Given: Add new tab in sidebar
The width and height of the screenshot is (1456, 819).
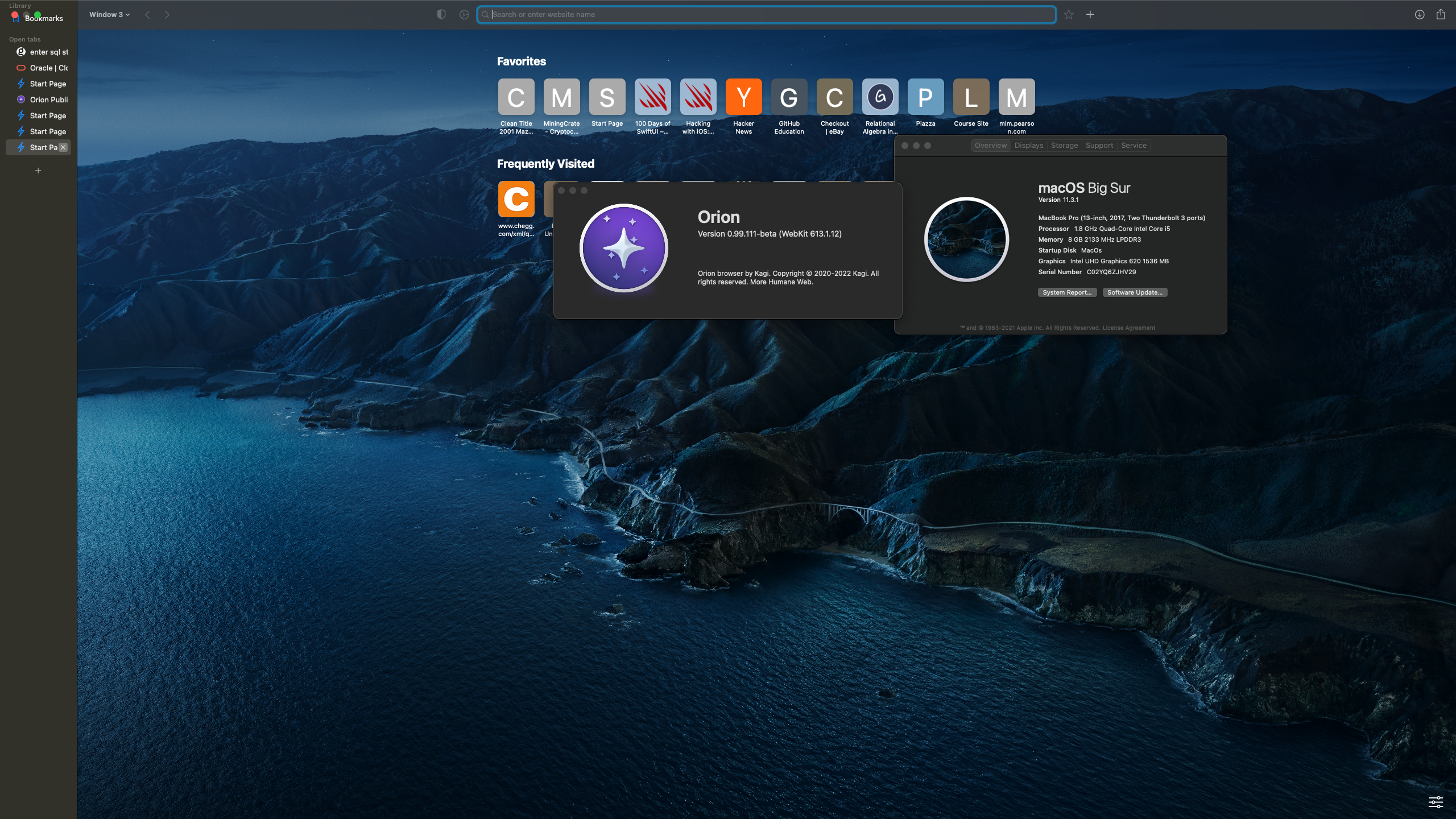Looking at the screenshot, I should pos(38,171).
